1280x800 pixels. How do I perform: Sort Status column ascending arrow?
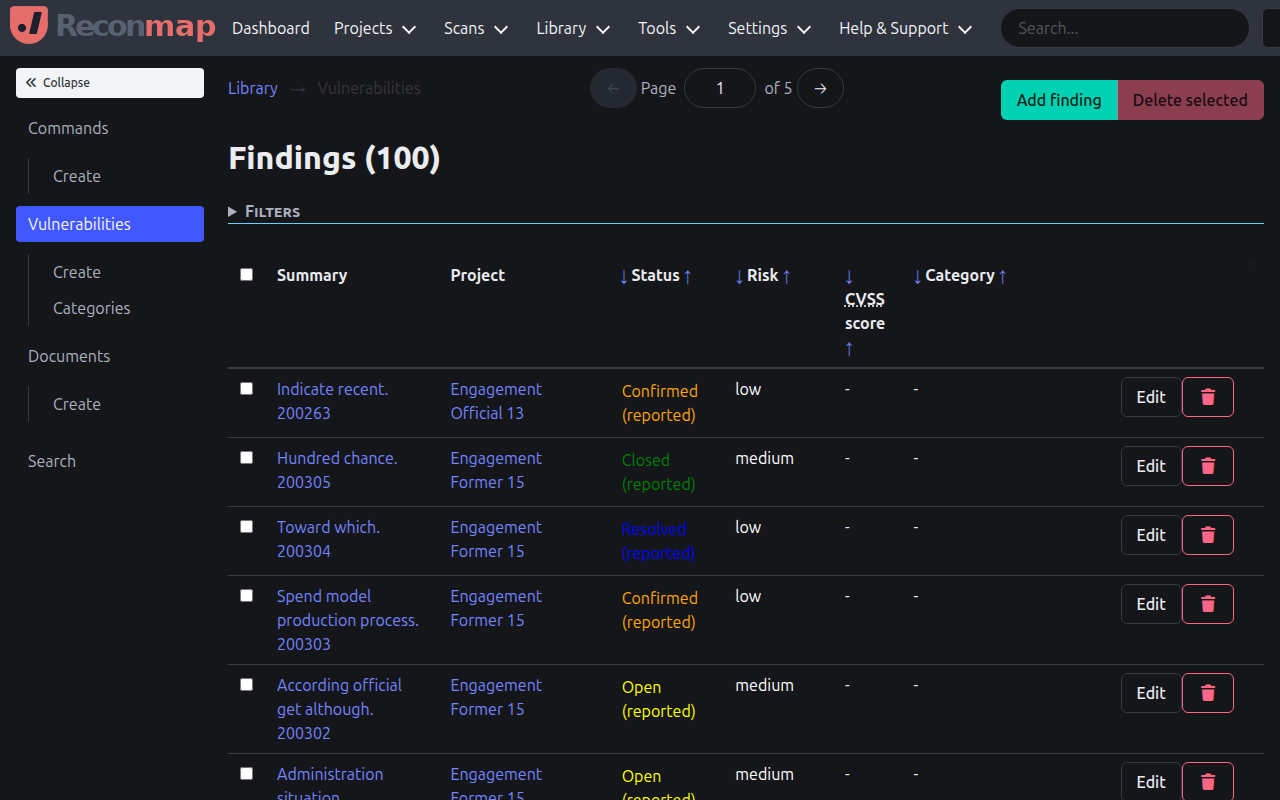point(687,276)
